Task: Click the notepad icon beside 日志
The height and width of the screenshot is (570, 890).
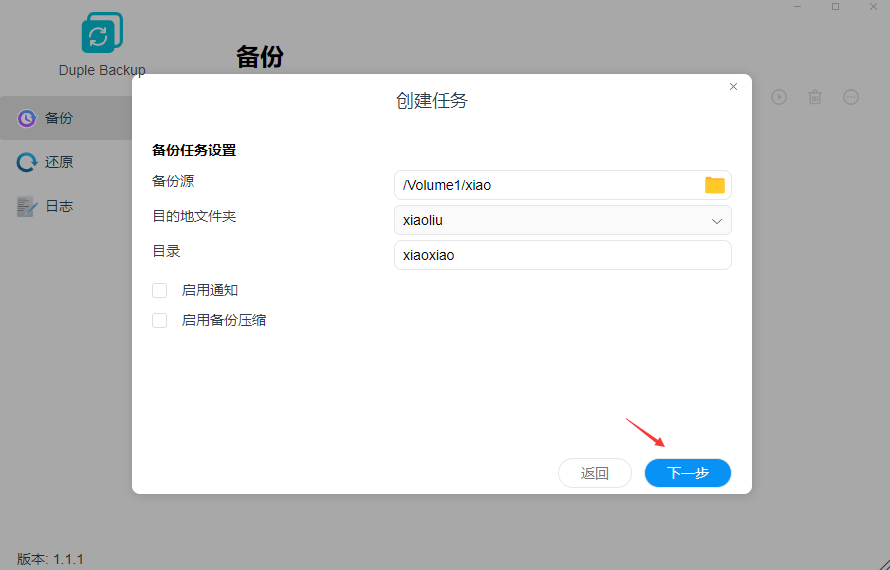Action: (27, 206)
